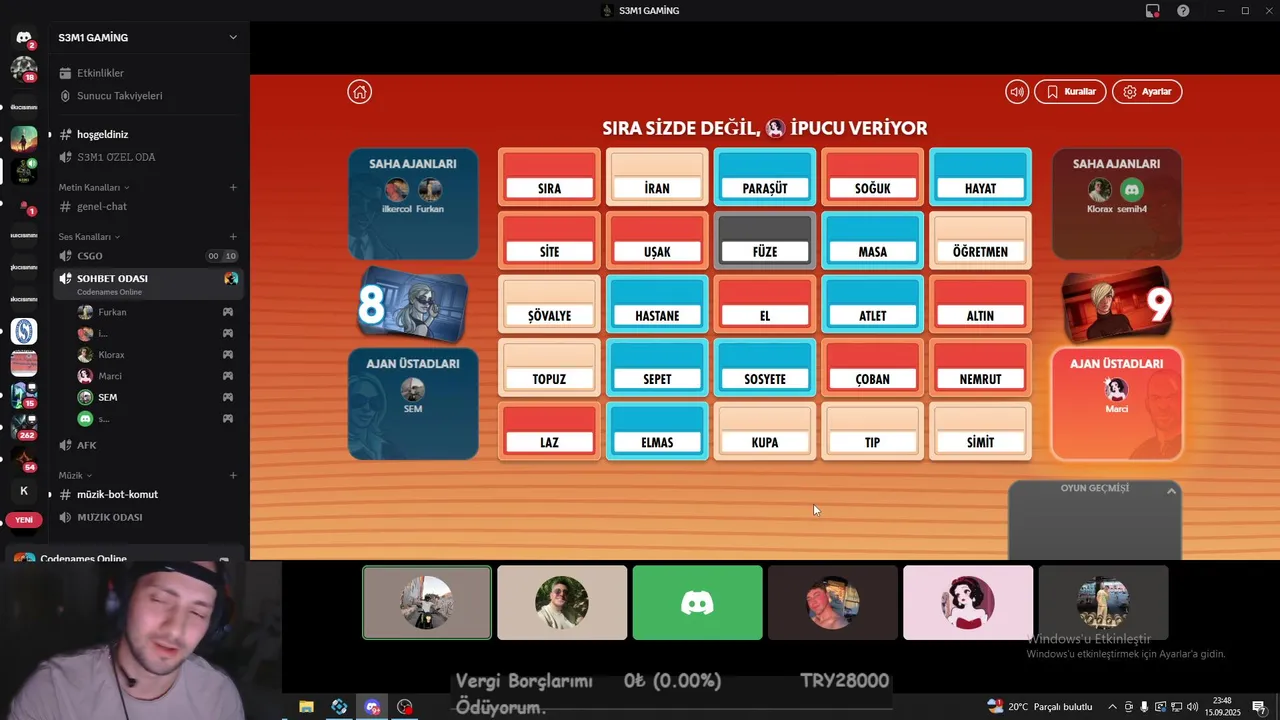Choose the FÜZE card

coord(765,240)
